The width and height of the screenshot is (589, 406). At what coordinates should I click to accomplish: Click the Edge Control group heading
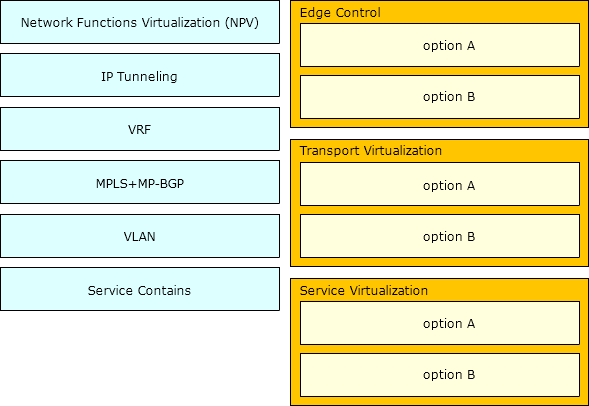point(340,13)
